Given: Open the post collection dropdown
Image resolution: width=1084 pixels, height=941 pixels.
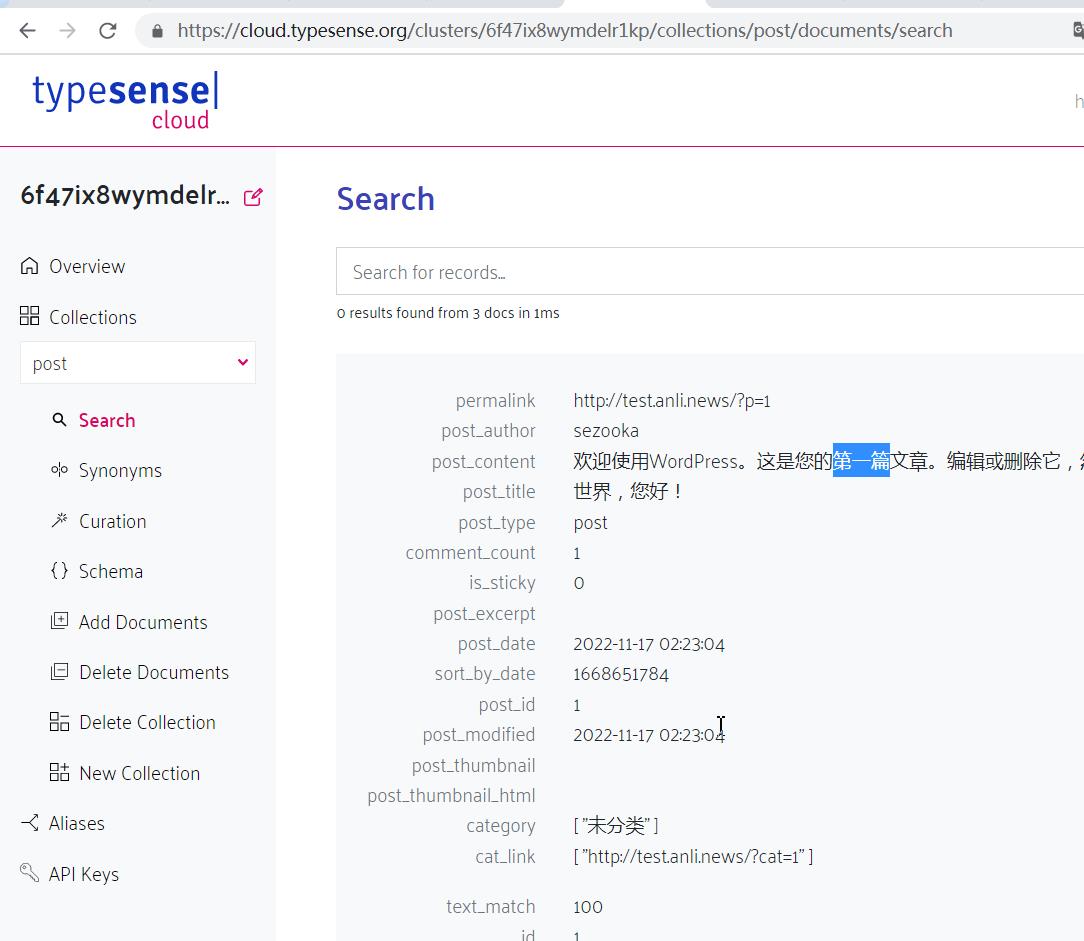Looking at the screenshot, I should coord(137,363).
